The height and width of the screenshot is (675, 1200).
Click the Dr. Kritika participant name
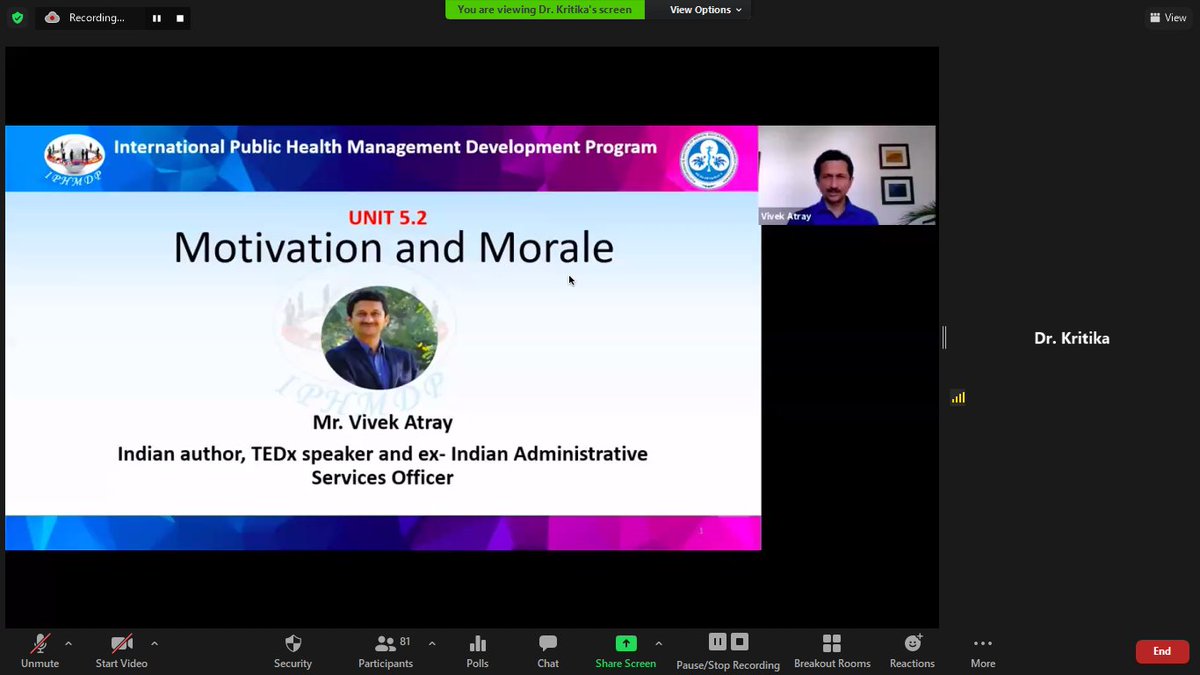[x=1071, y=338]
